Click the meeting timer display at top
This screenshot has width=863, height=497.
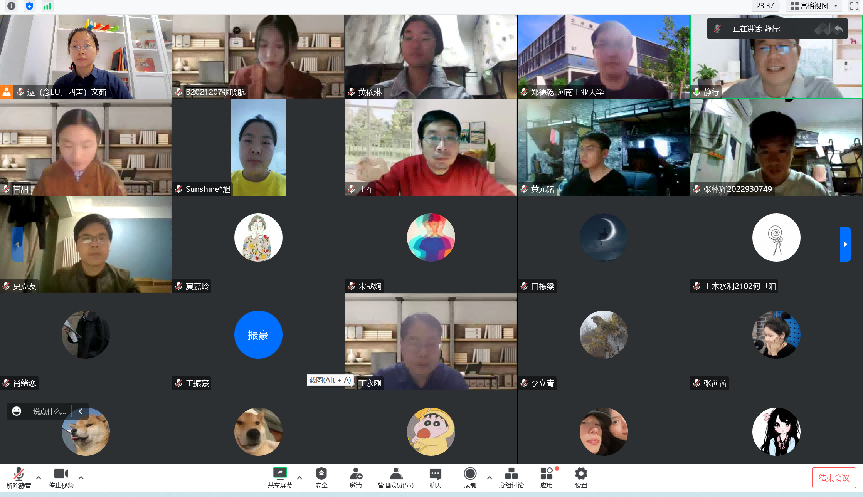tap(766, 6)
